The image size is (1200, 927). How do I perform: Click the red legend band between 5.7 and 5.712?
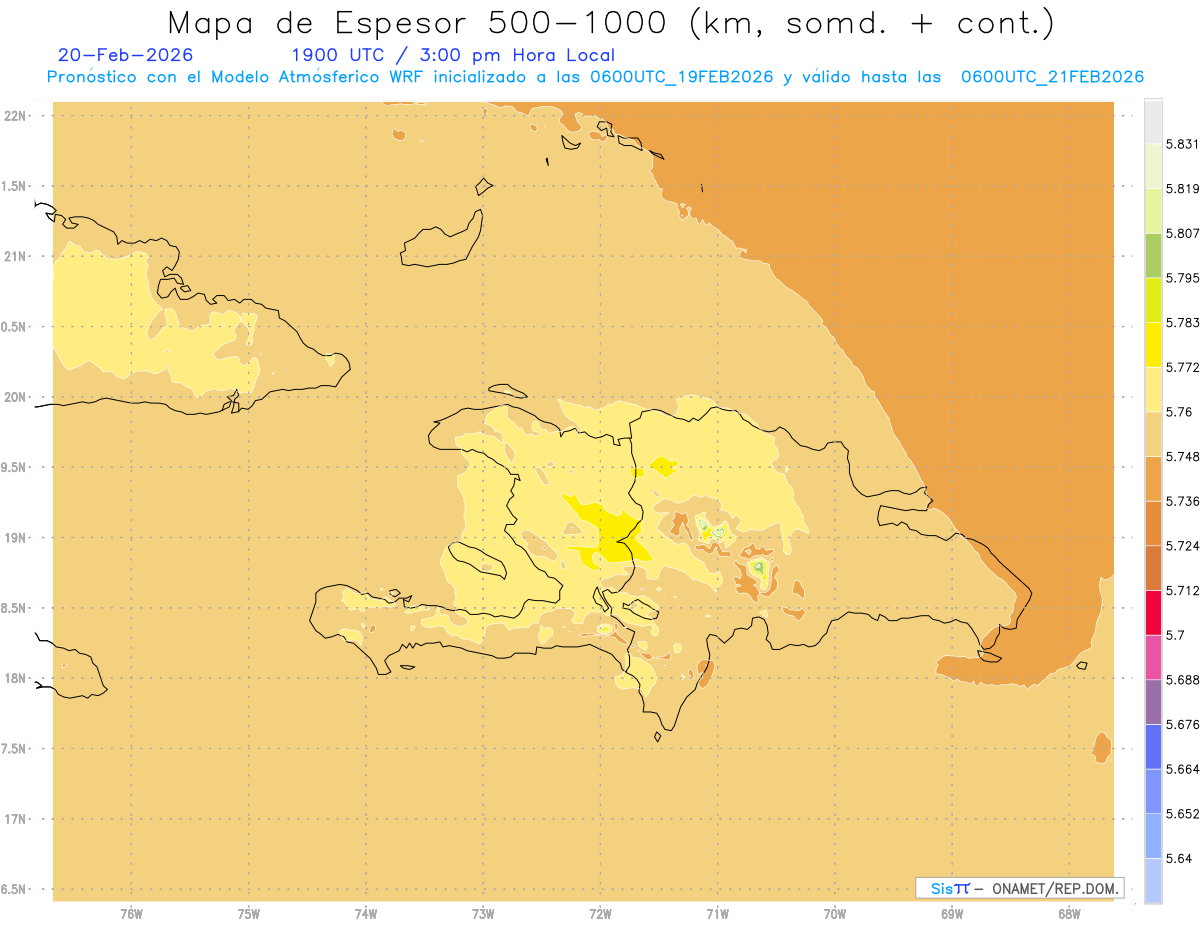pyautogui.click(x=1153, y=612)
